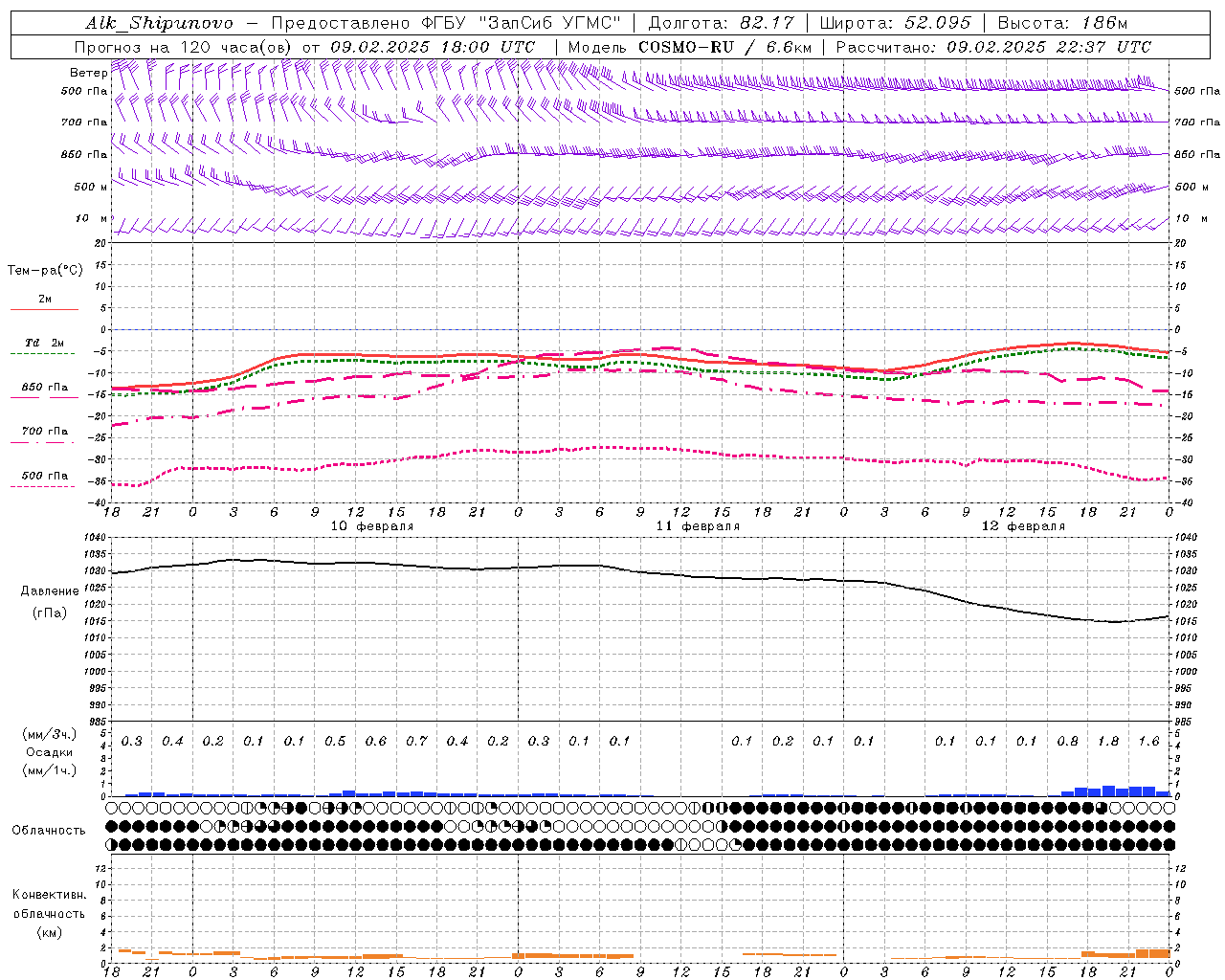The height and width of the screenshot is (980, 1225).
Task: Click the Облачность cloud cover label
Action: pos(49,831)
